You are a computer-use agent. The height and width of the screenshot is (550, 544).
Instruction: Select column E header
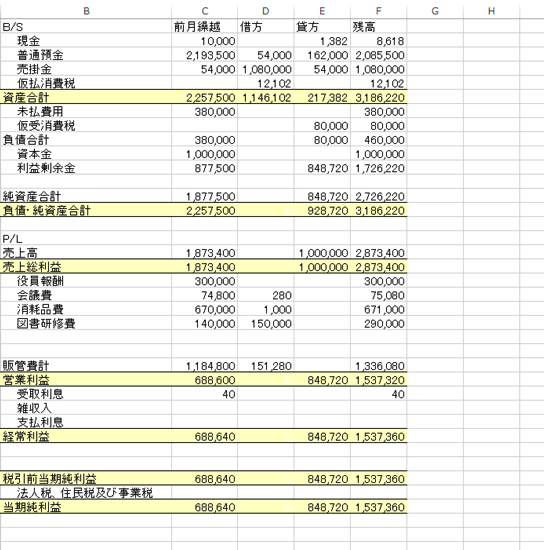[x=322, y=11]
